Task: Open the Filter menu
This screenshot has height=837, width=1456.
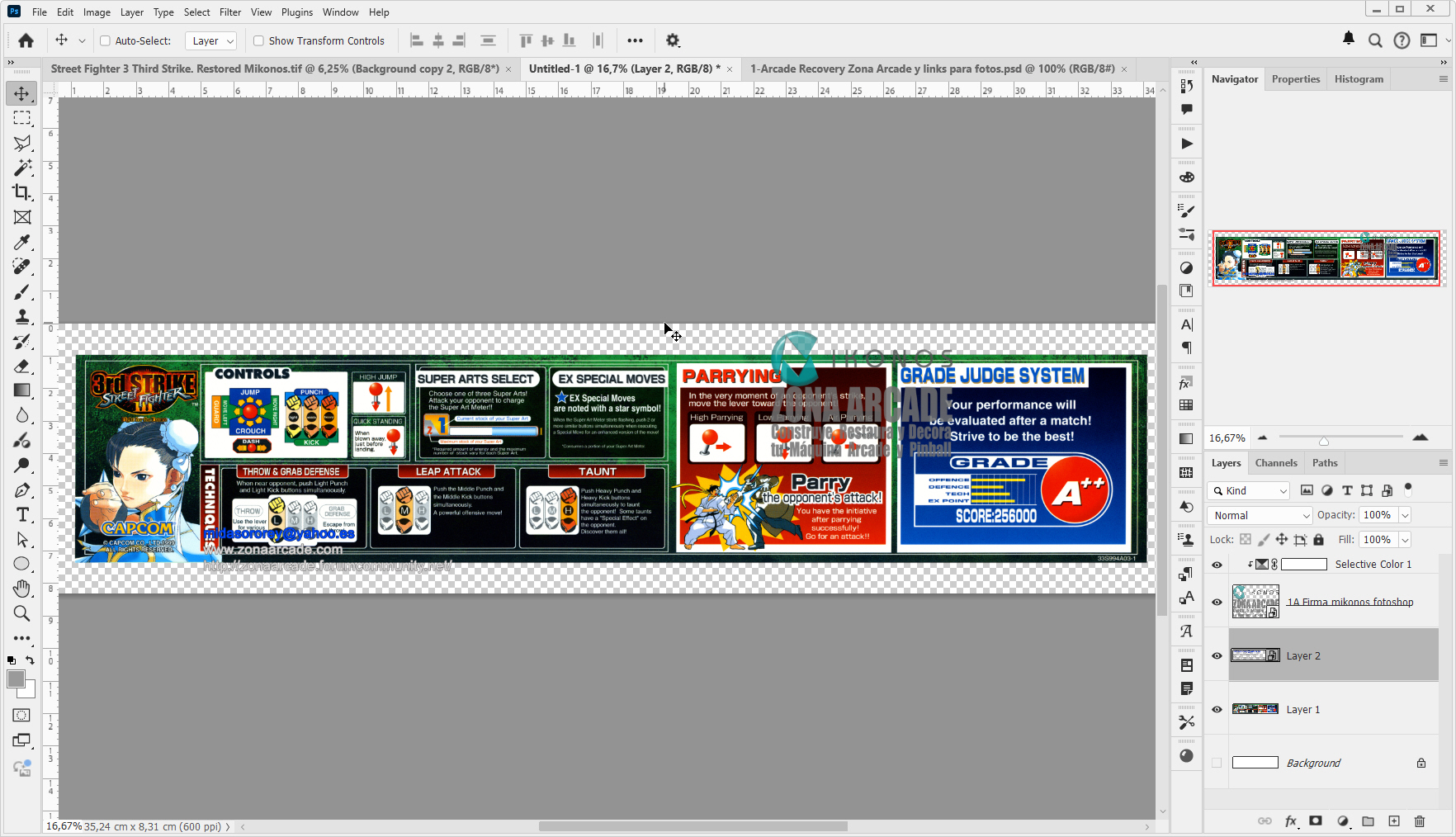Action: [x=230, y=12]
